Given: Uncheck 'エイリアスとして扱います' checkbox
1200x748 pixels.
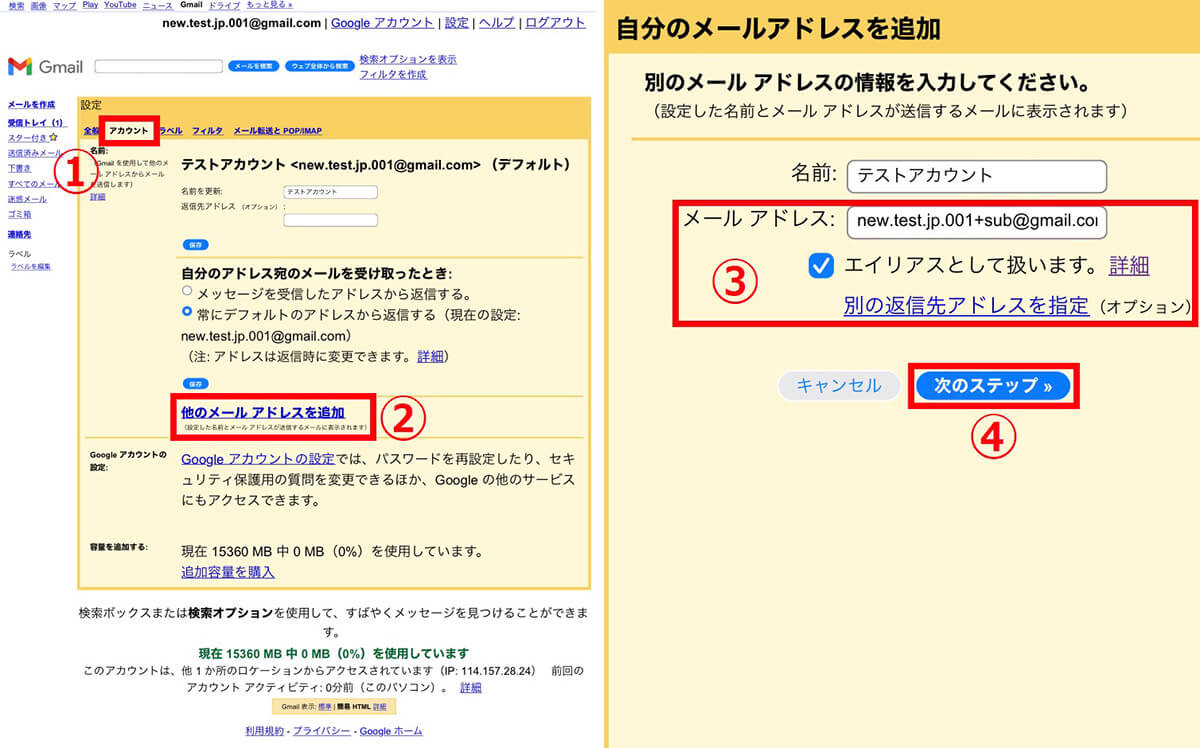Looking at the screenshot, I should pyautogui.click(x=821, y=265).
